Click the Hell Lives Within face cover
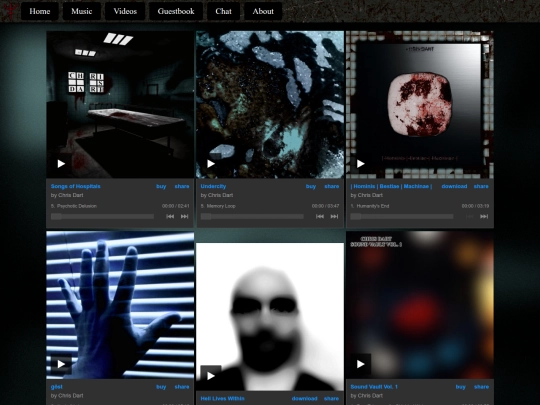 point(270,317)
